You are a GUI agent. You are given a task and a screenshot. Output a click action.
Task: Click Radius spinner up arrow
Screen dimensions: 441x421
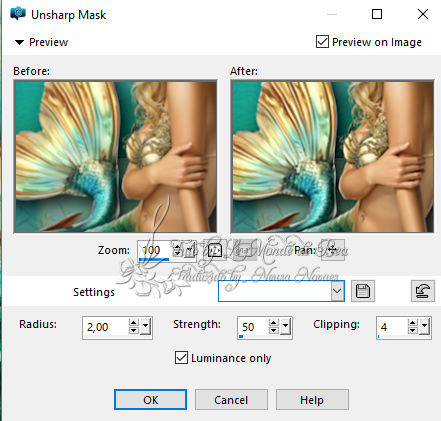pyautogui.click(x=134, y=323)
